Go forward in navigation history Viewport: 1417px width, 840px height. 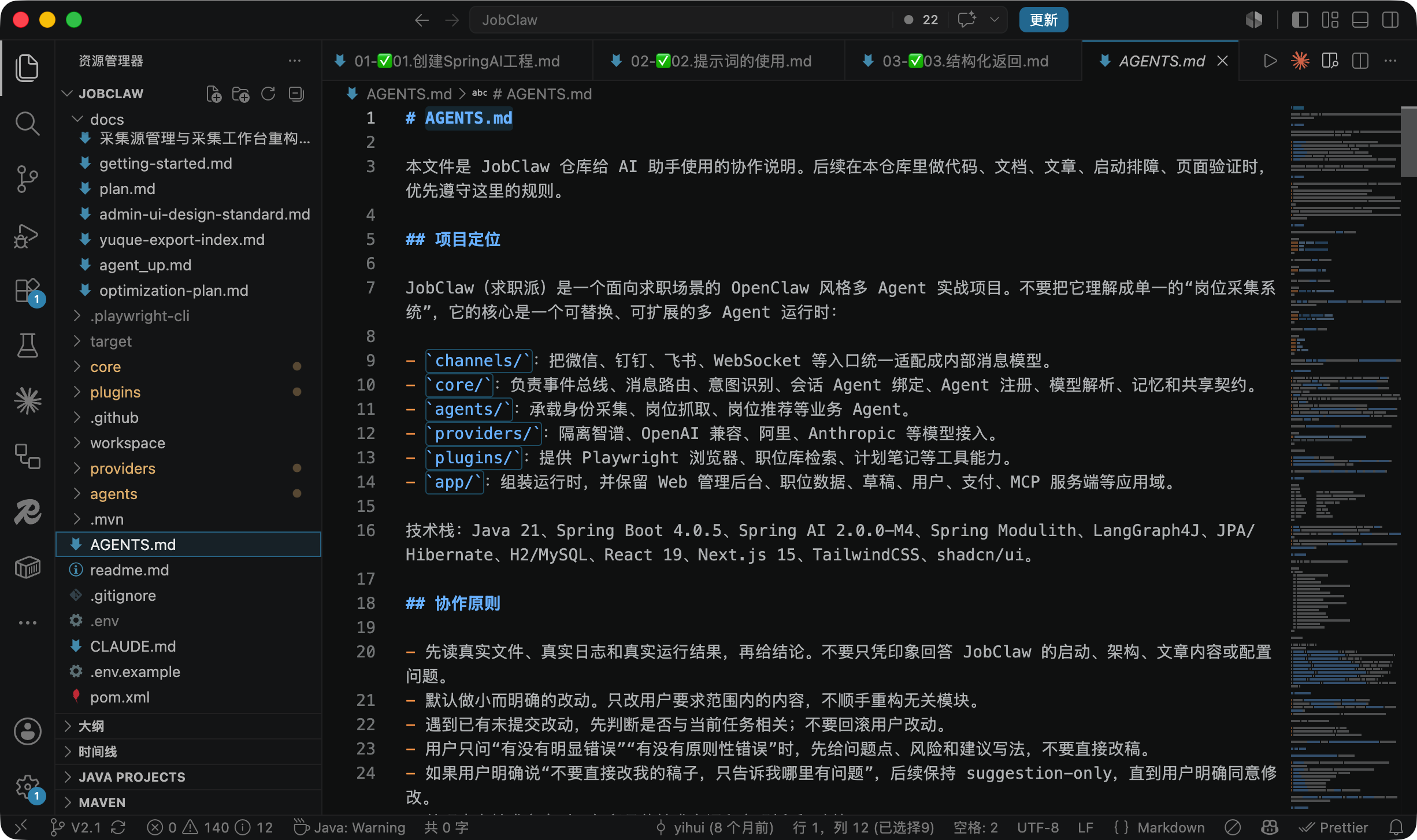(452, 20)
